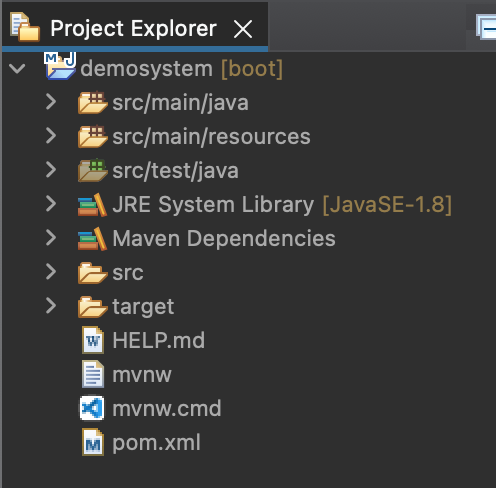The height and width of the screenshot is (488, 496).
Task: Click pom.xml Maven file icon
Action: point(93,442)
